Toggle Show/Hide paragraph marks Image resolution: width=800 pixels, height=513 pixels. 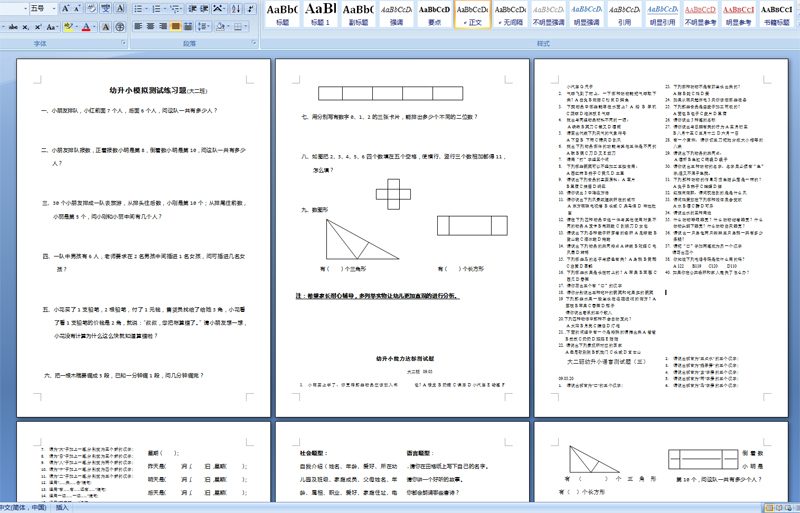point(251,9)
